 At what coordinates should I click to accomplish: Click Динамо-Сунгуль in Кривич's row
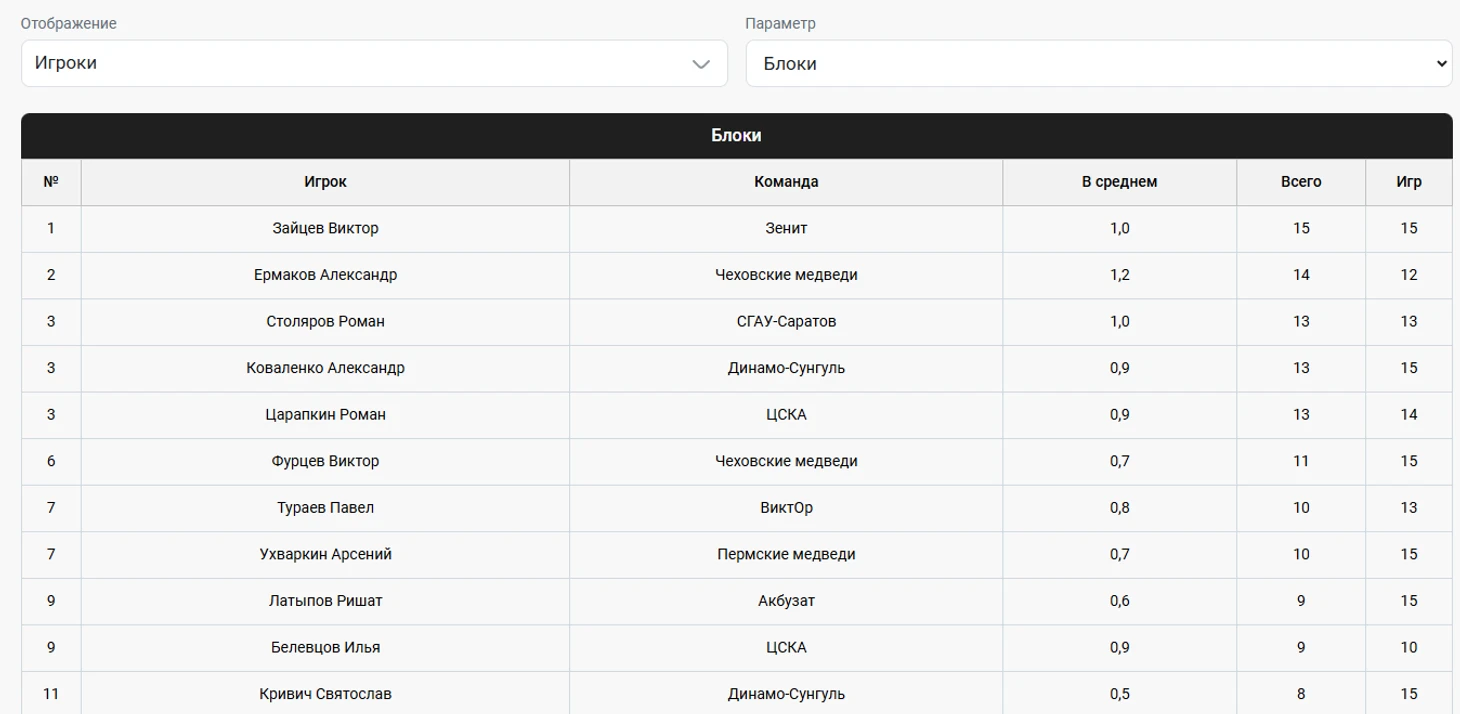[x=786, y=694]
